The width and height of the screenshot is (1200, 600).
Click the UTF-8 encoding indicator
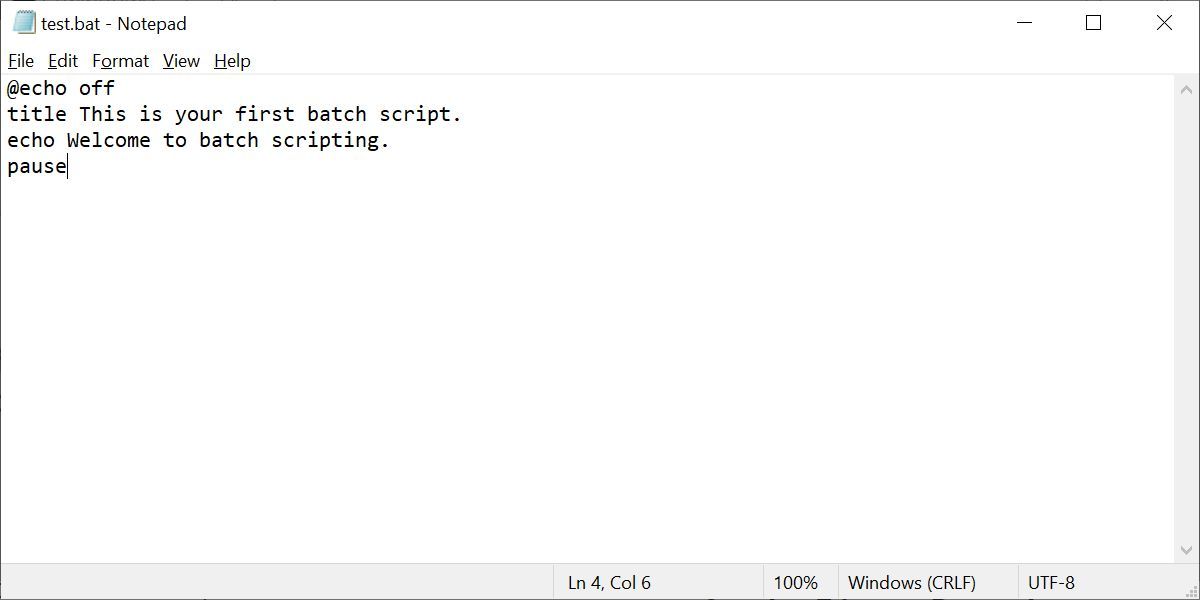click(1051, 582)
